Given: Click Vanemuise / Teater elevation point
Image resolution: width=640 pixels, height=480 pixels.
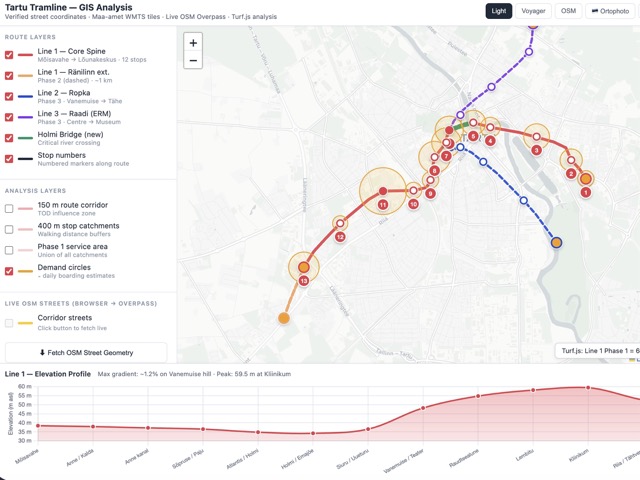Looking at the screenshot, I should point(423,408).
